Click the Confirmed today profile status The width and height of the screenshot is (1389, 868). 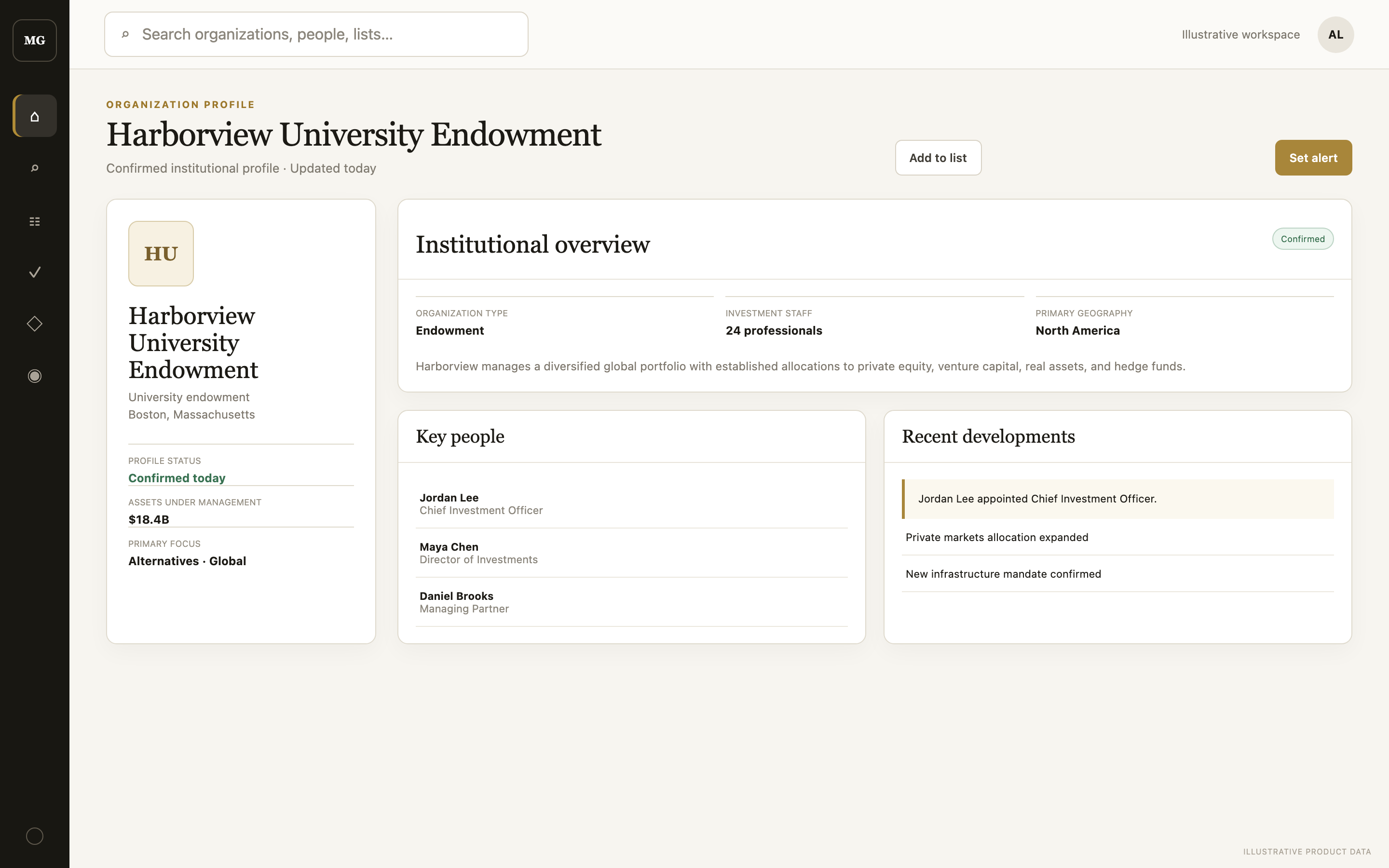[177, 477]
